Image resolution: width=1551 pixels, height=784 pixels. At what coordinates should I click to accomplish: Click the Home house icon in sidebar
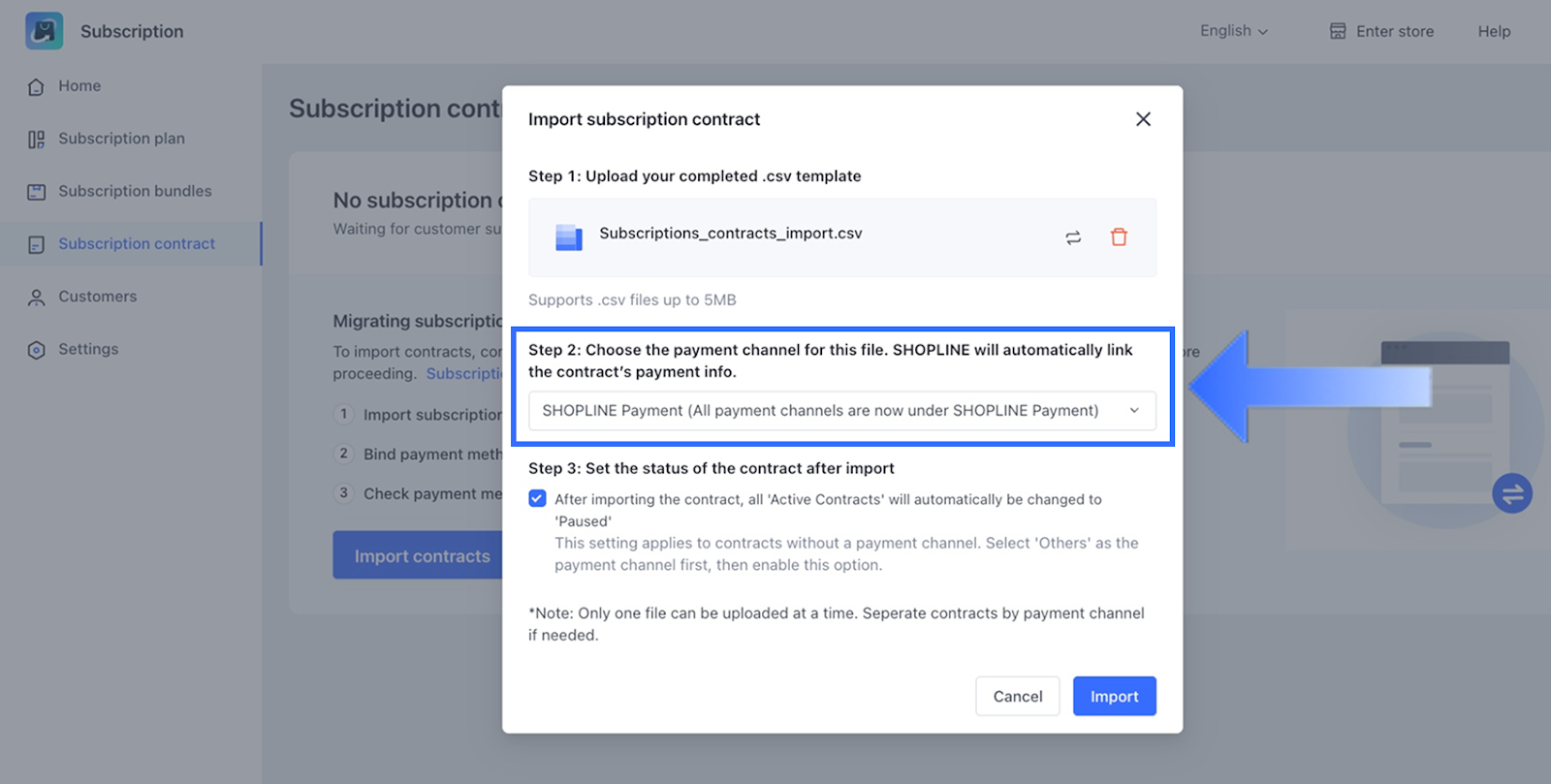tap(36, 87)
